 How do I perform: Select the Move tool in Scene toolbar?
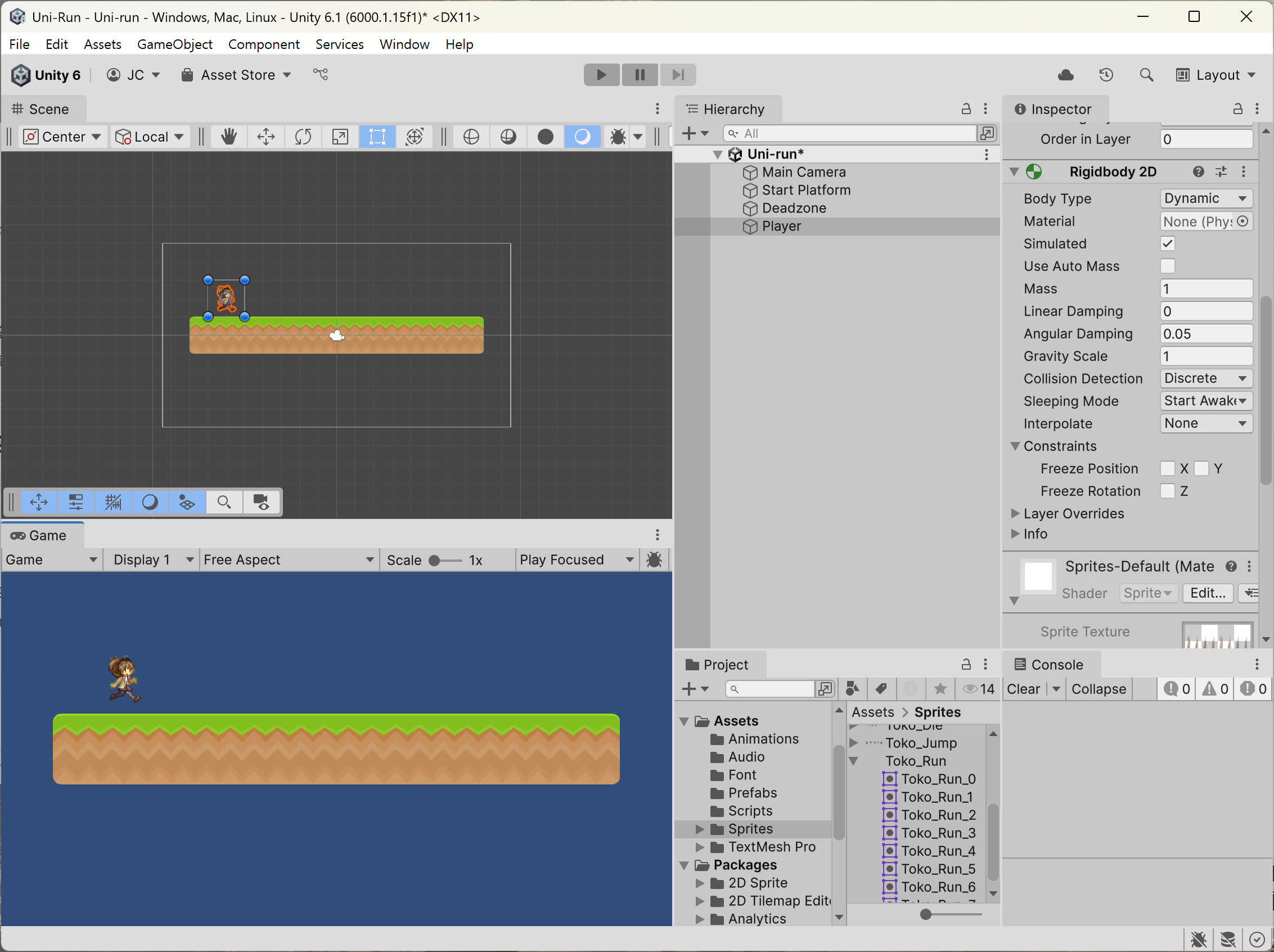265,137
